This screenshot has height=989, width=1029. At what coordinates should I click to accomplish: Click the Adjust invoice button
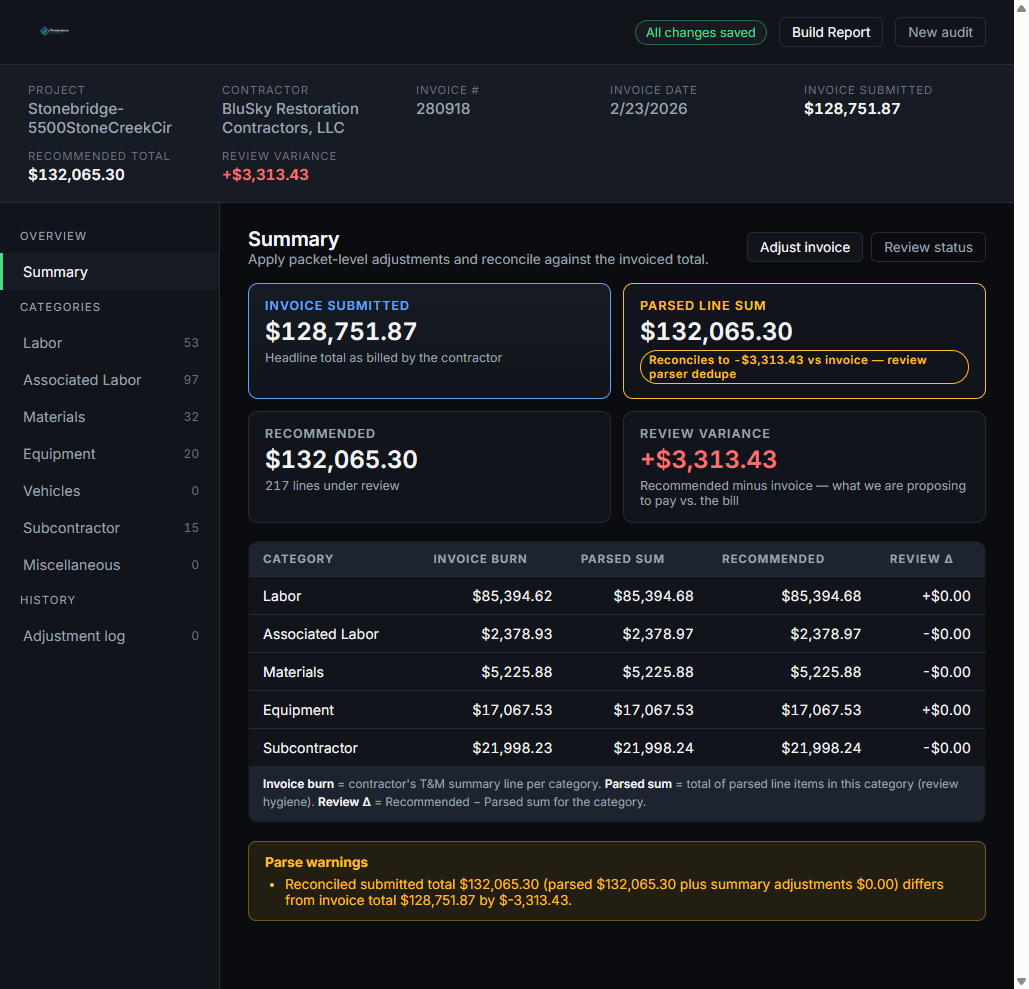pyautogui.click(x=805, y=247)
